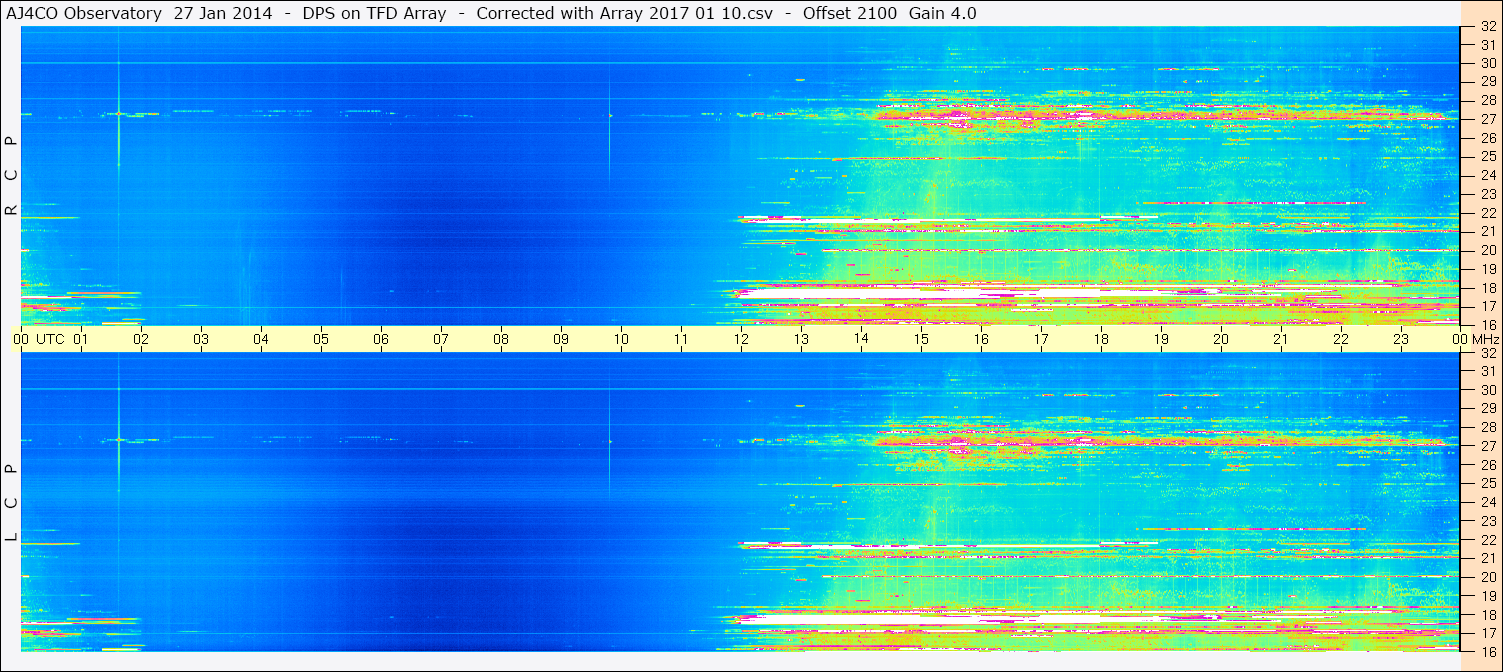The image size is (1503, 672).
Task: Click the 09 hour tick label
Action: point(561,339)
